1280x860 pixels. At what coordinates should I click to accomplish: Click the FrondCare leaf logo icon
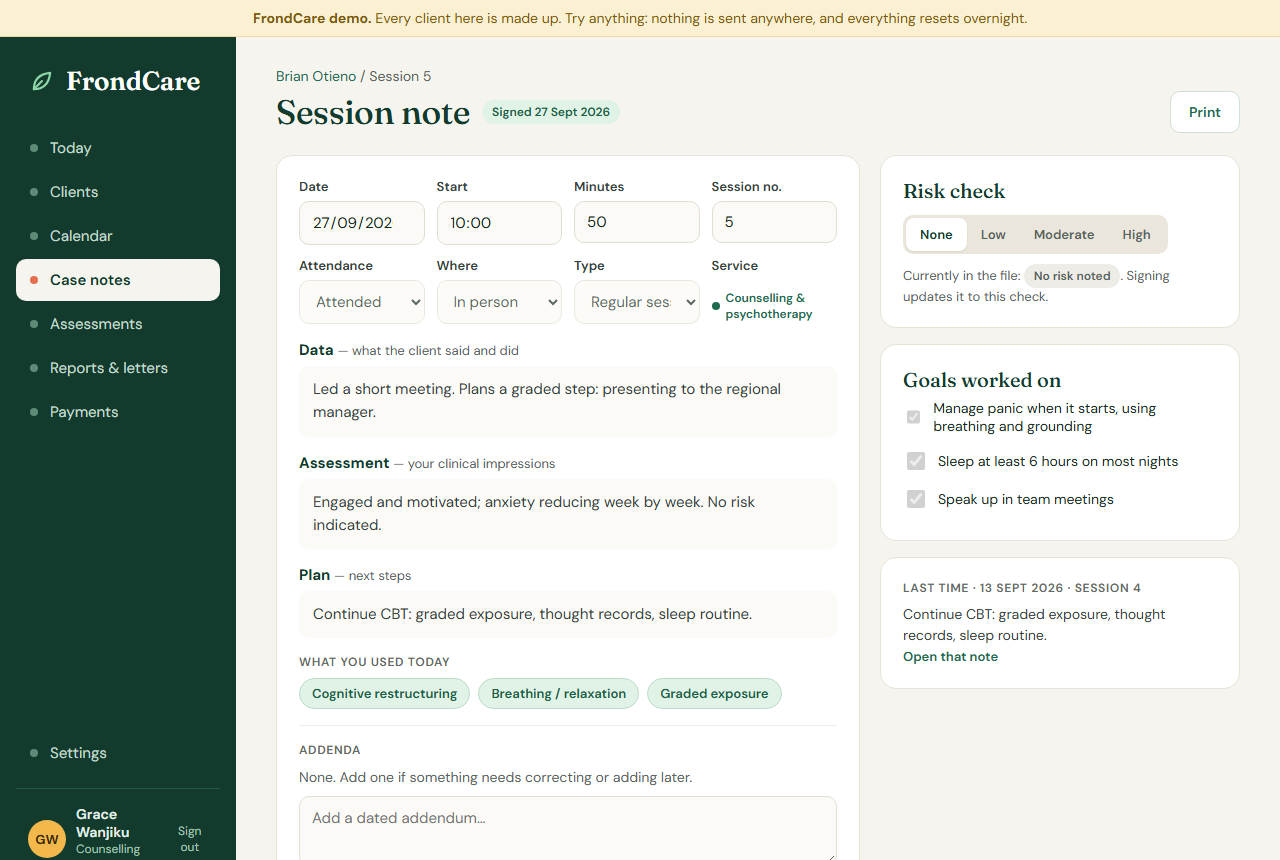(42, 81)
